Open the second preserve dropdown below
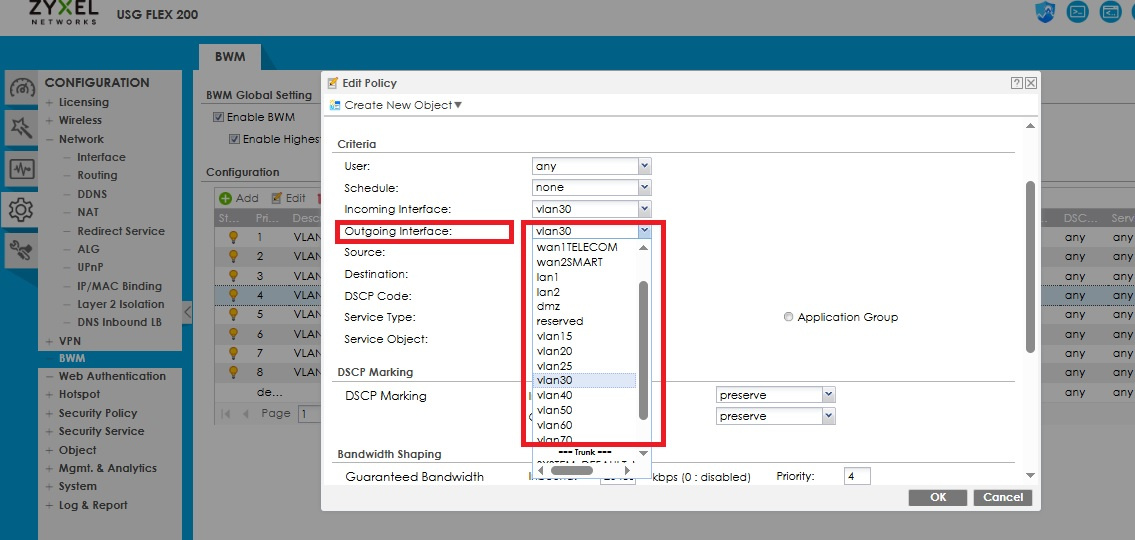This screenshot has width=1135, height=540. pos(776,416)
